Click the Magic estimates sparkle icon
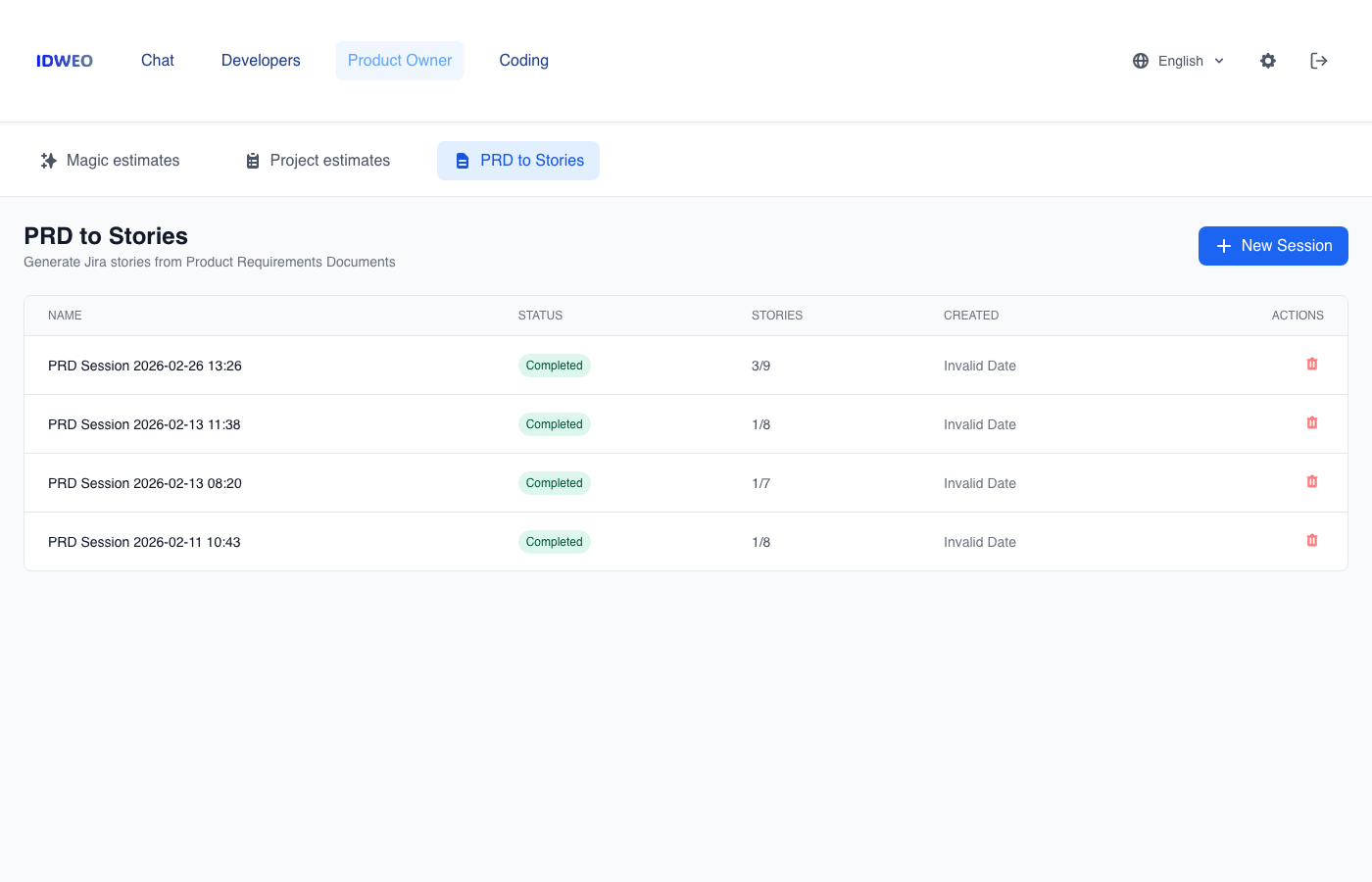 click(49, 160)
